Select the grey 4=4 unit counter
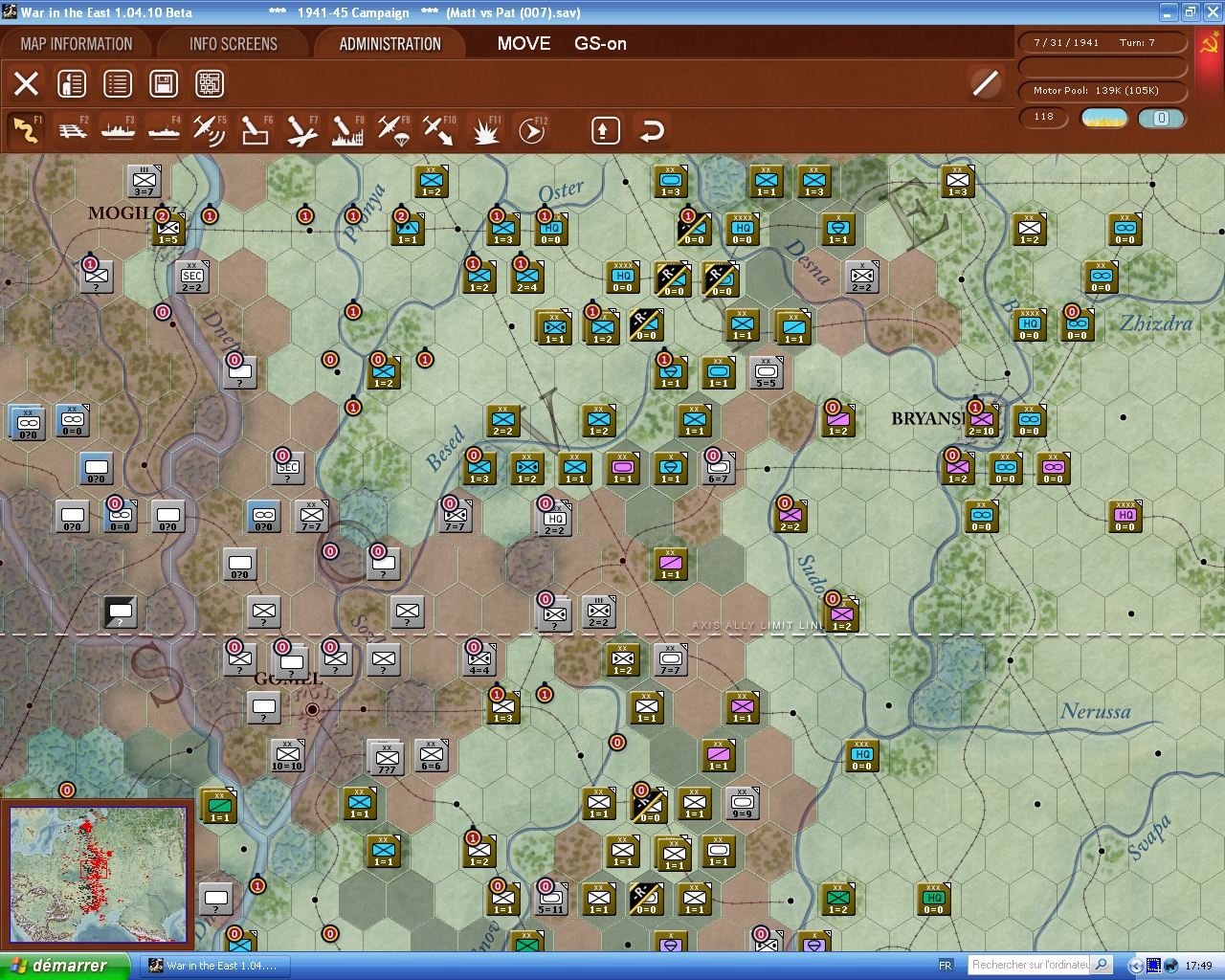The height and width of the screenshot is (980, 1225). pyautogui.click(x=479, y=658)
